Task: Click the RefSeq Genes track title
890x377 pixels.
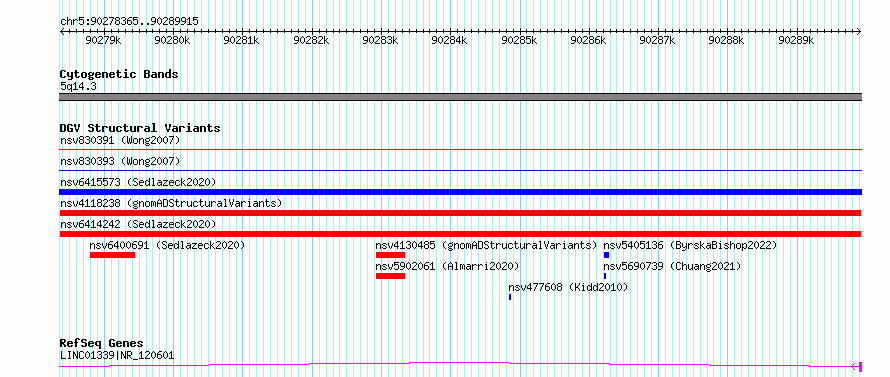Action: 102,344
